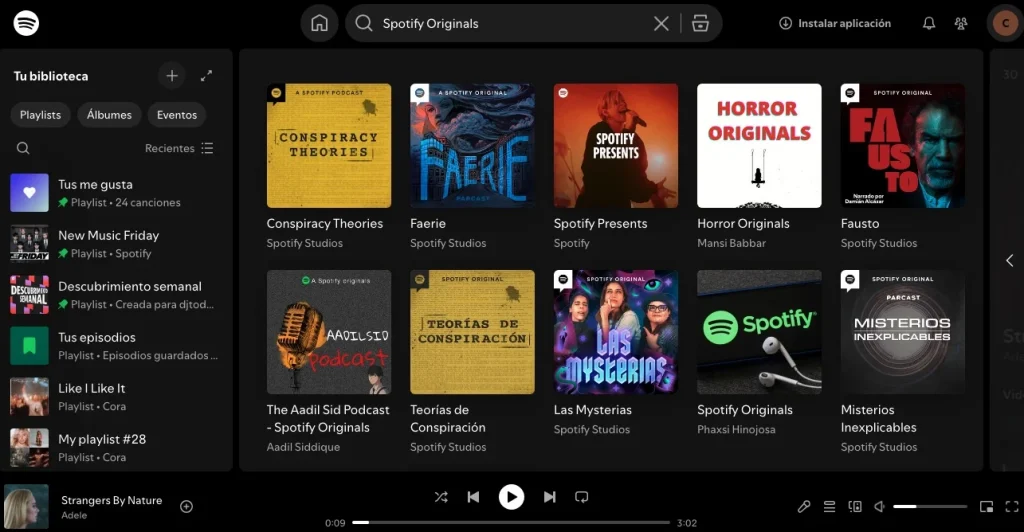
Task: Filter library by Eventos
Action: coord(177,115)
